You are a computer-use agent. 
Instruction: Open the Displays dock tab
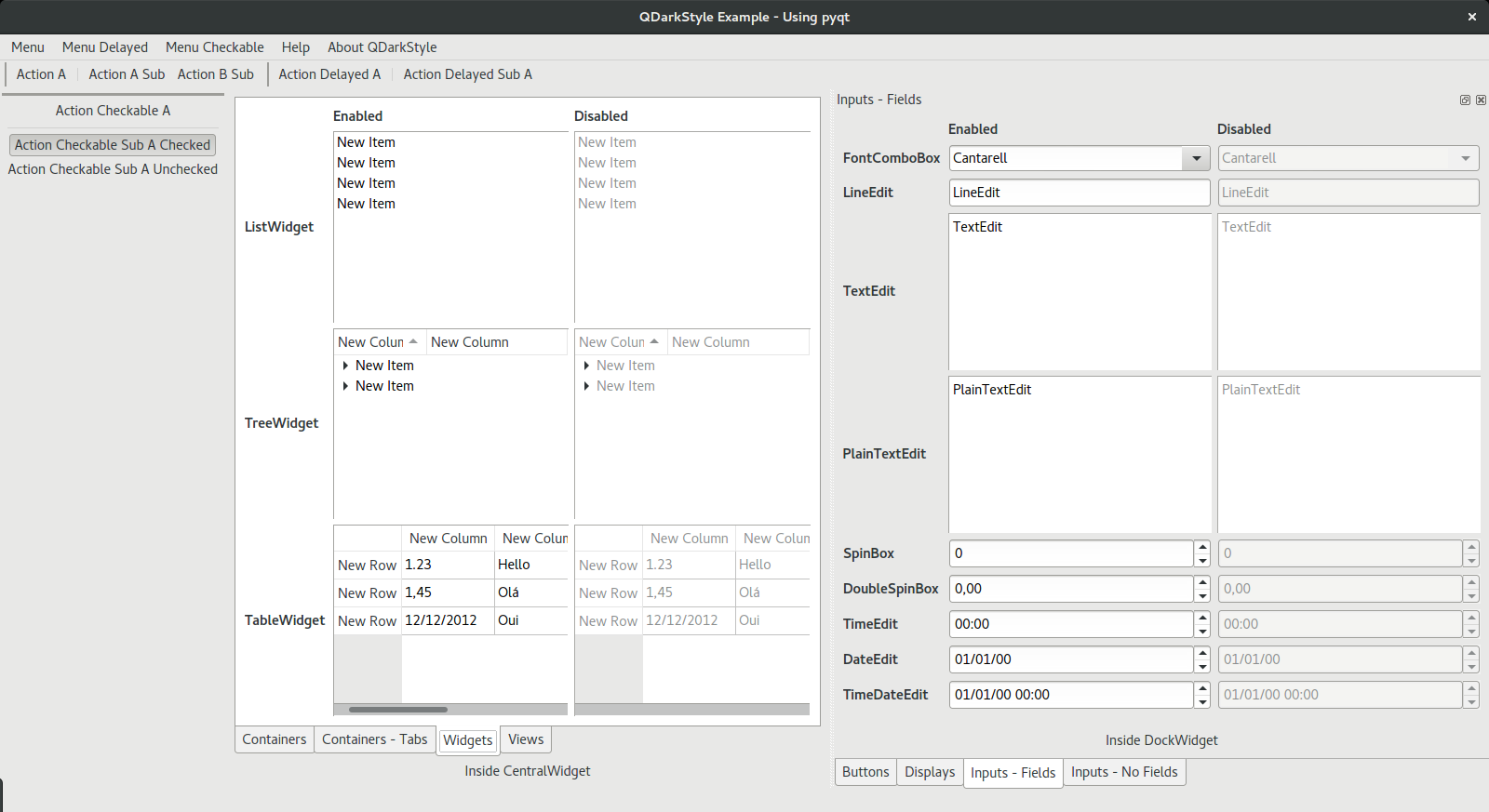(x=930, y=772)
